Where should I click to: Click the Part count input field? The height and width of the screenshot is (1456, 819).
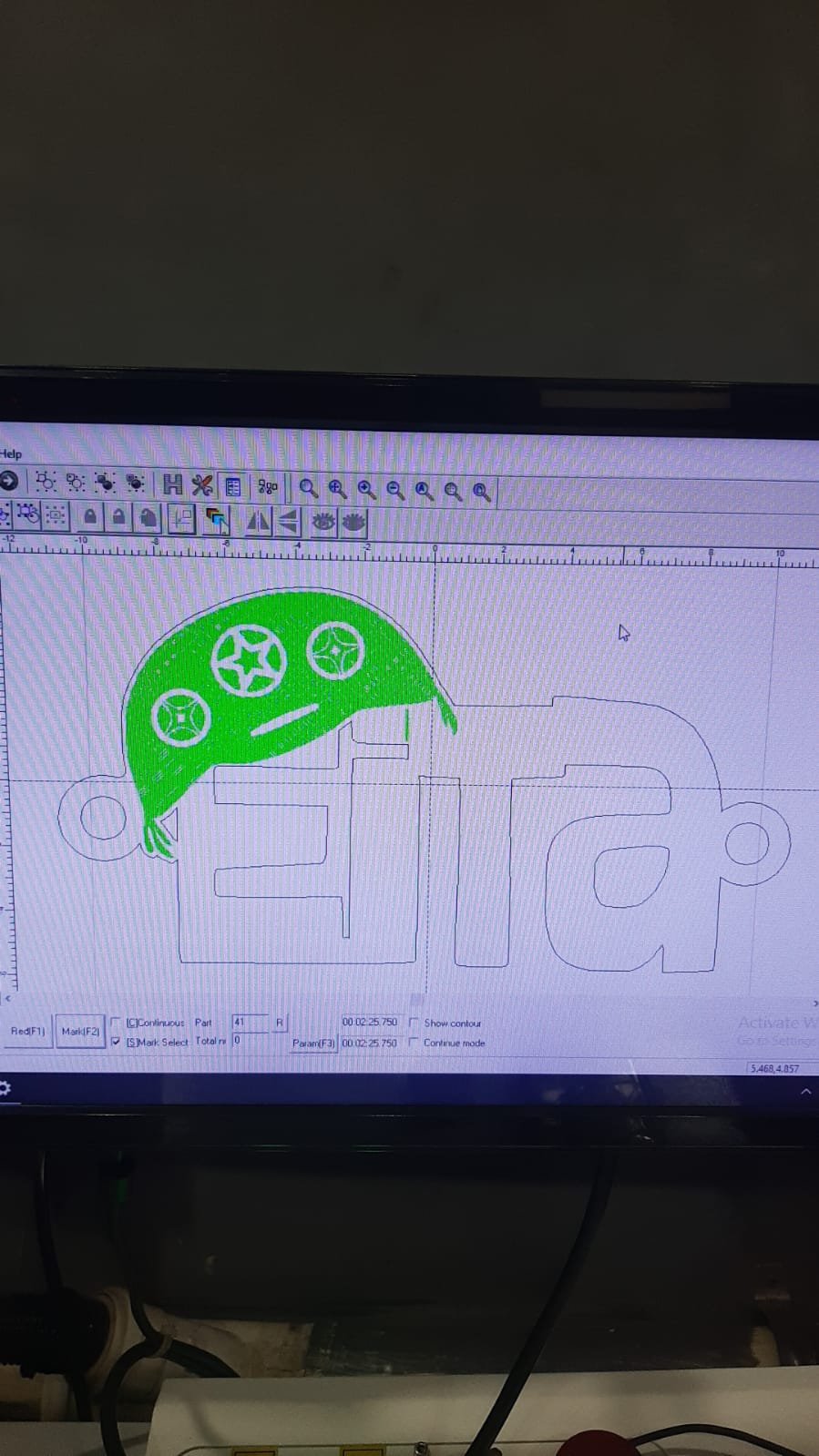[250, 1023]
